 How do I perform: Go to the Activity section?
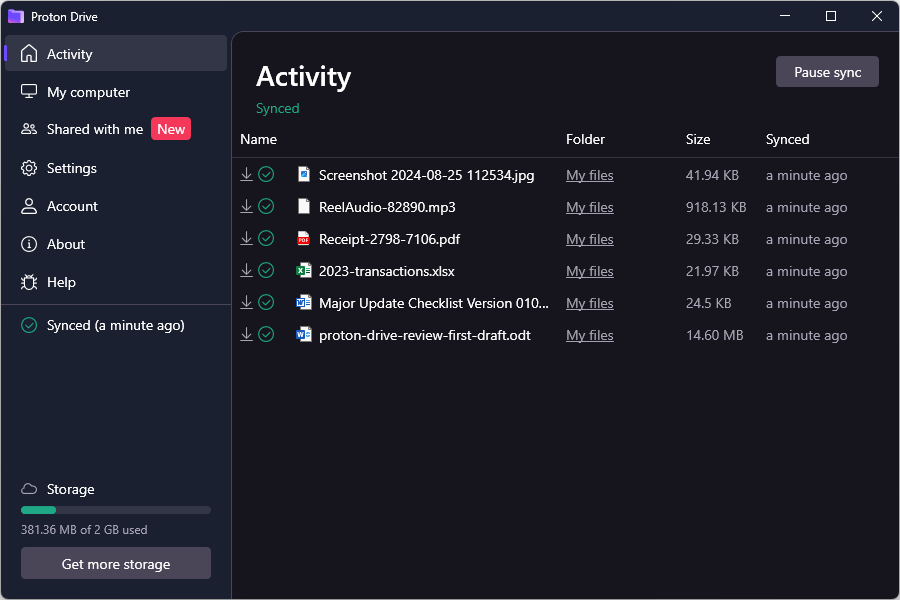point(116,53)
